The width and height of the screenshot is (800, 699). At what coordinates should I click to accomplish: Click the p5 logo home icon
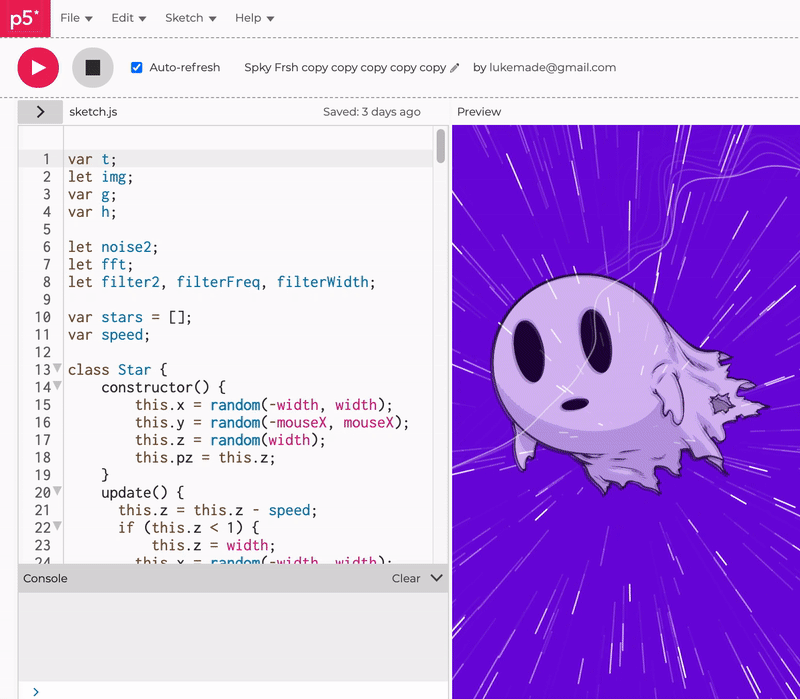click(25, 18)
